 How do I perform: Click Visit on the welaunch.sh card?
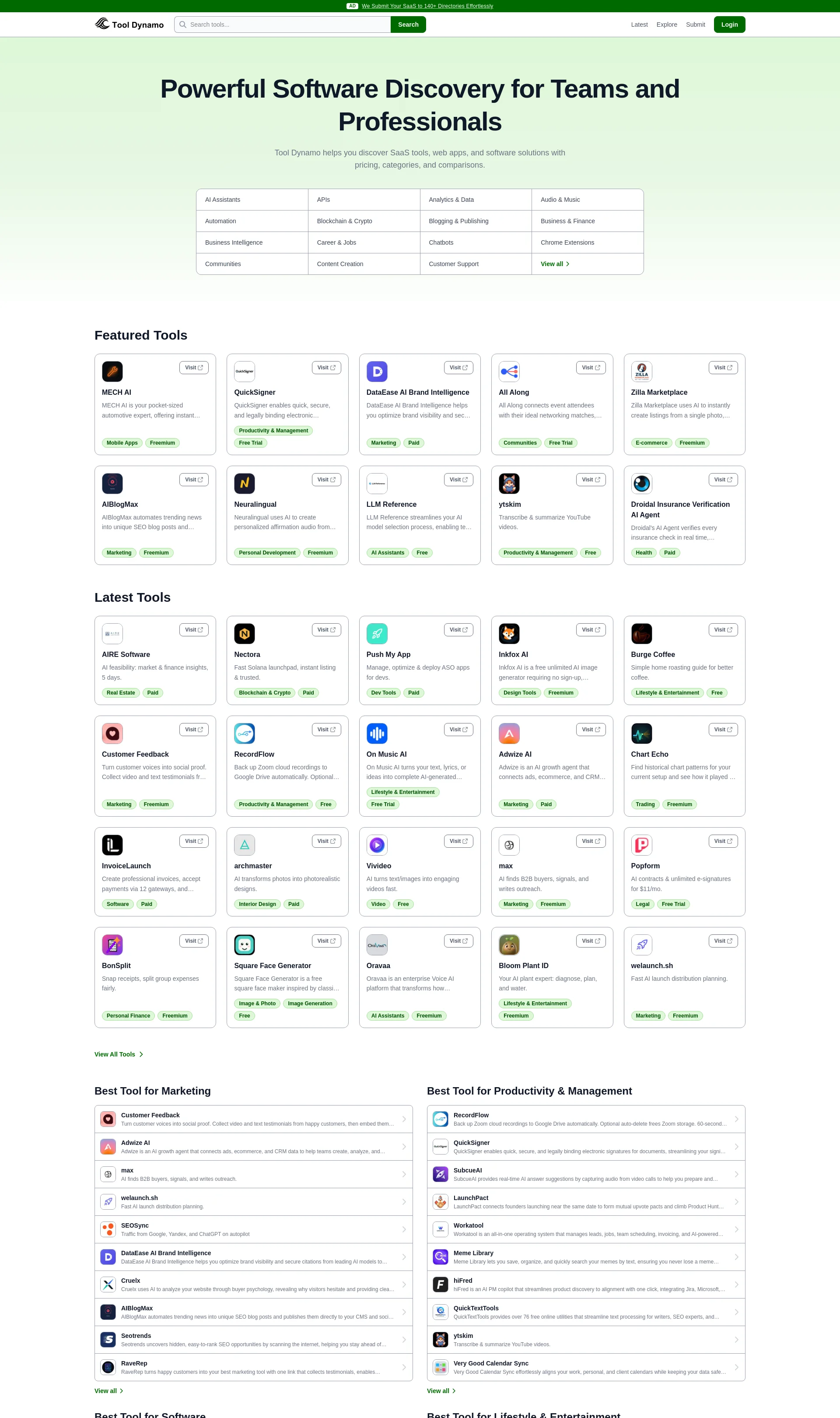click(723, 941)
